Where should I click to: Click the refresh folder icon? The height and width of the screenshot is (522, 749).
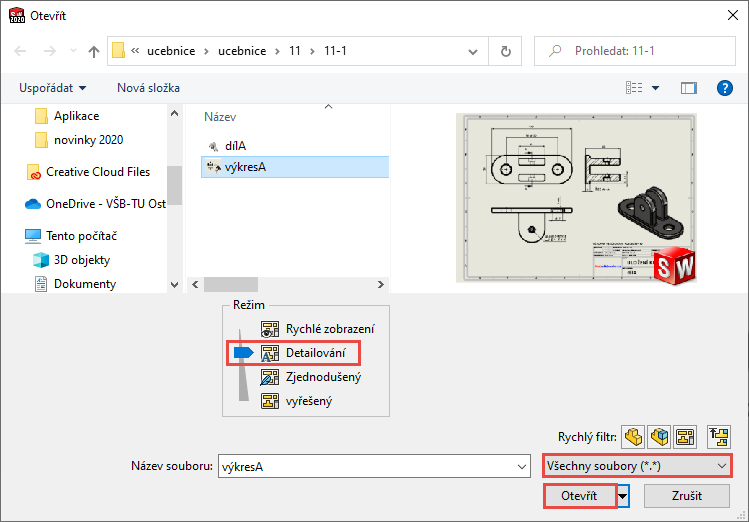coord(506,51)
